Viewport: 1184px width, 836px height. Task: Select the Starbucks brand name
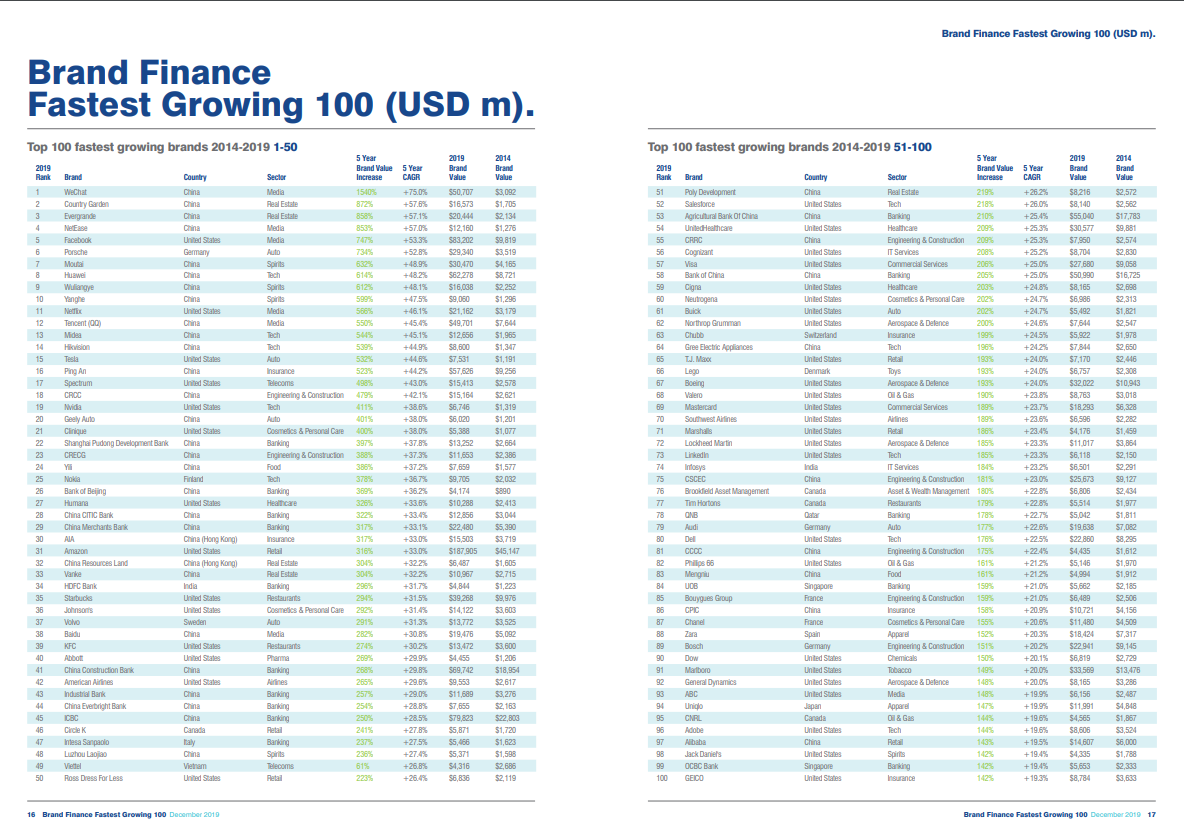[80, 598]
